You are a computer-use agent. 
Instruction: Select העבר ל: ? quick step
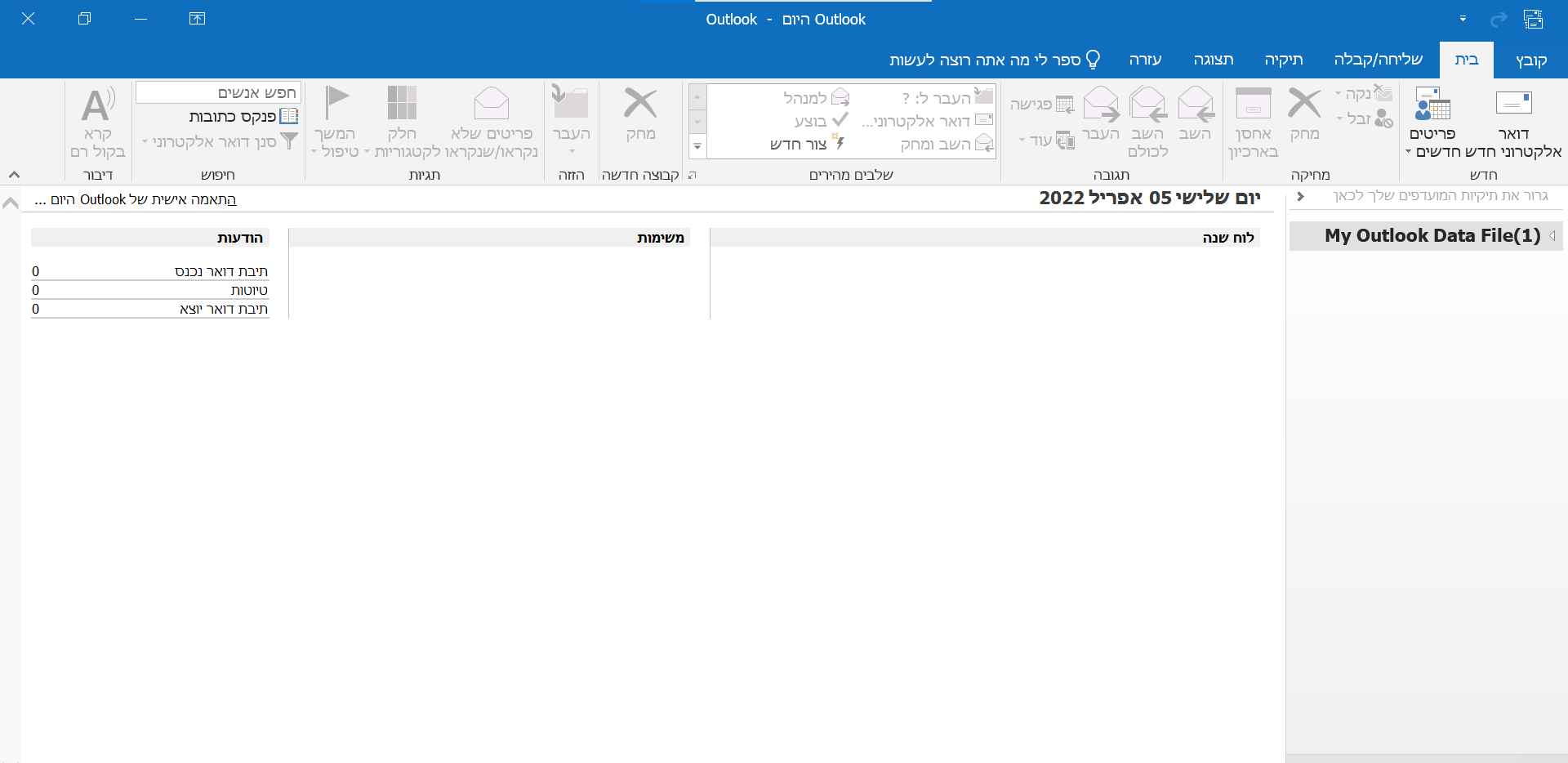coord(947,98)
